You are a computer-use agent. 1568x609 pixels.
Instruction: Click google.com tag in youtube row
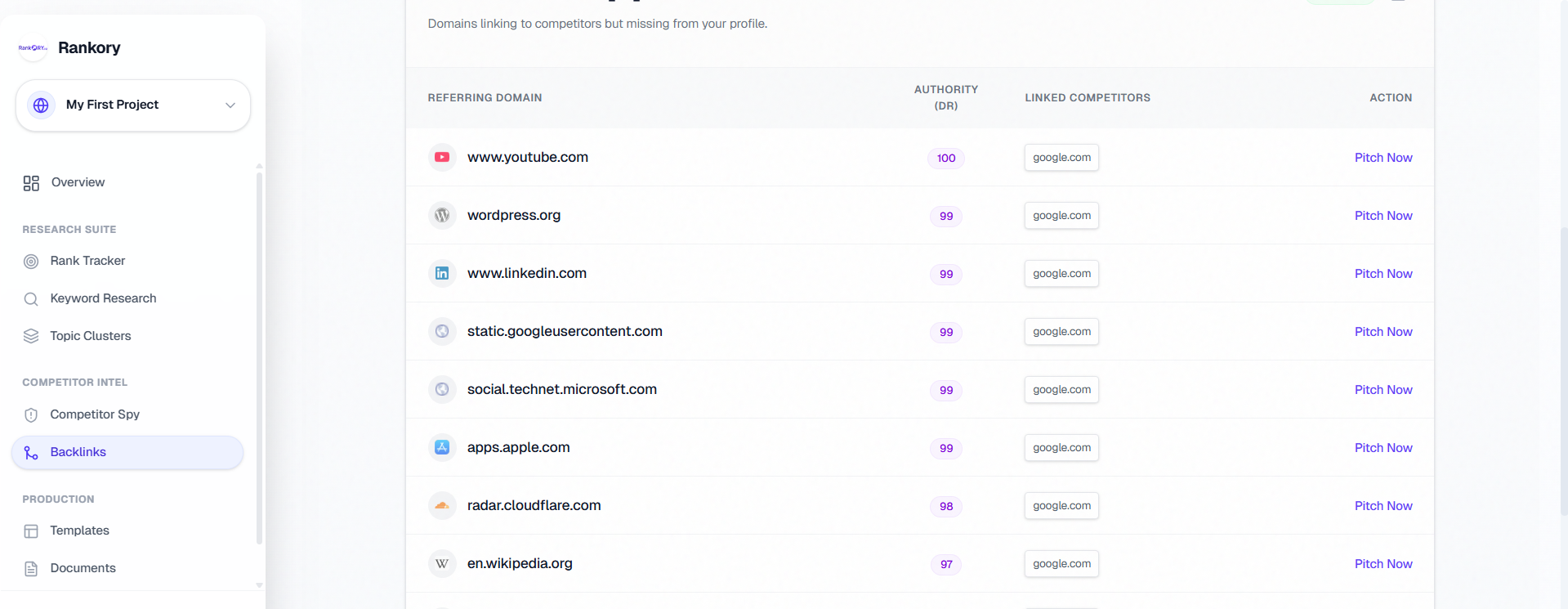(1061, 158)
